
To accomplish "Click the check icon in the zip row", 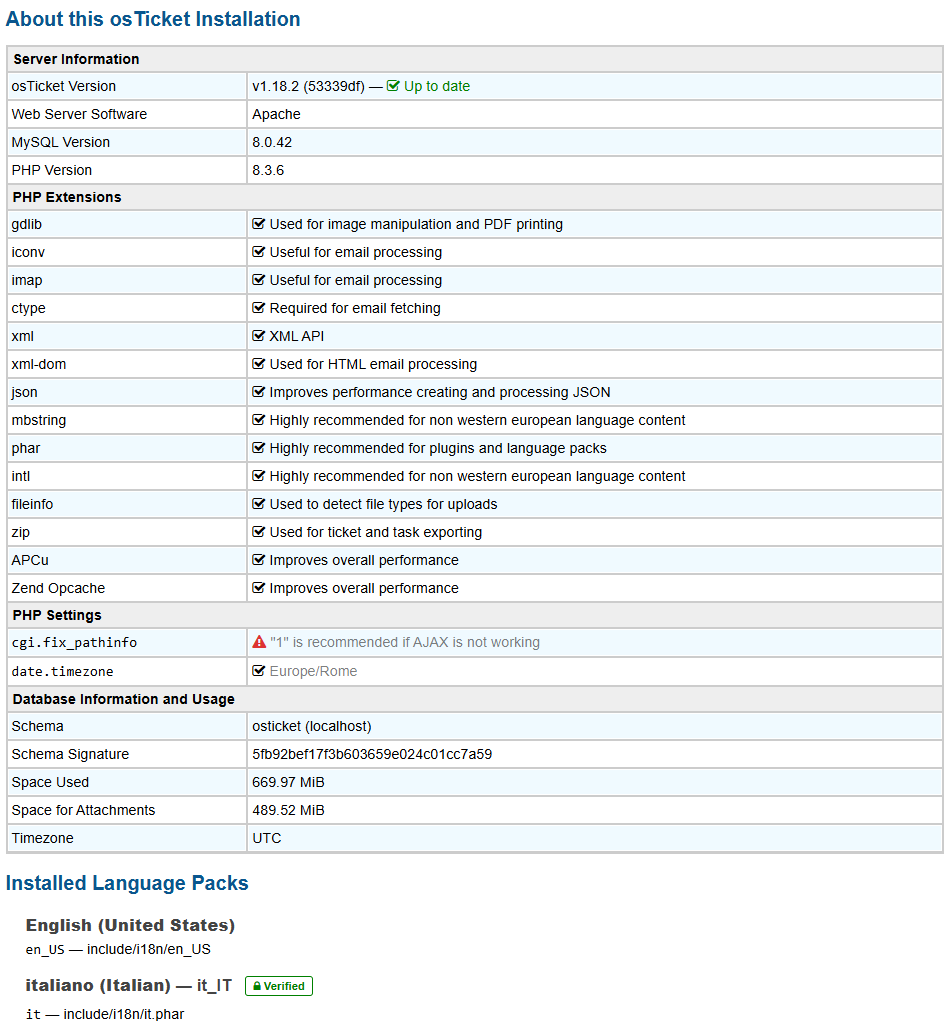I will pos(259,532).
